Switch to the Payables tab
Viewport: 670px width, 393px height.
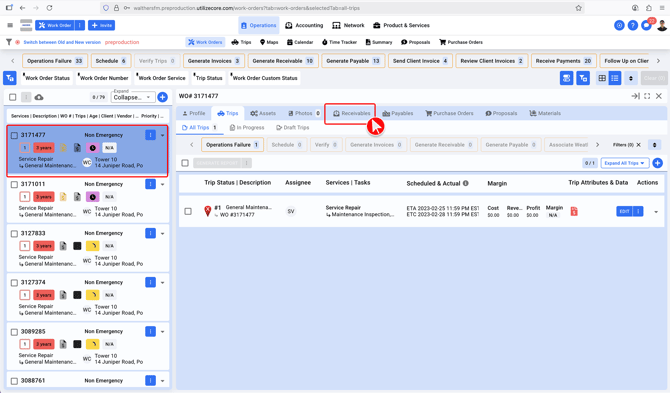(398, 113)
